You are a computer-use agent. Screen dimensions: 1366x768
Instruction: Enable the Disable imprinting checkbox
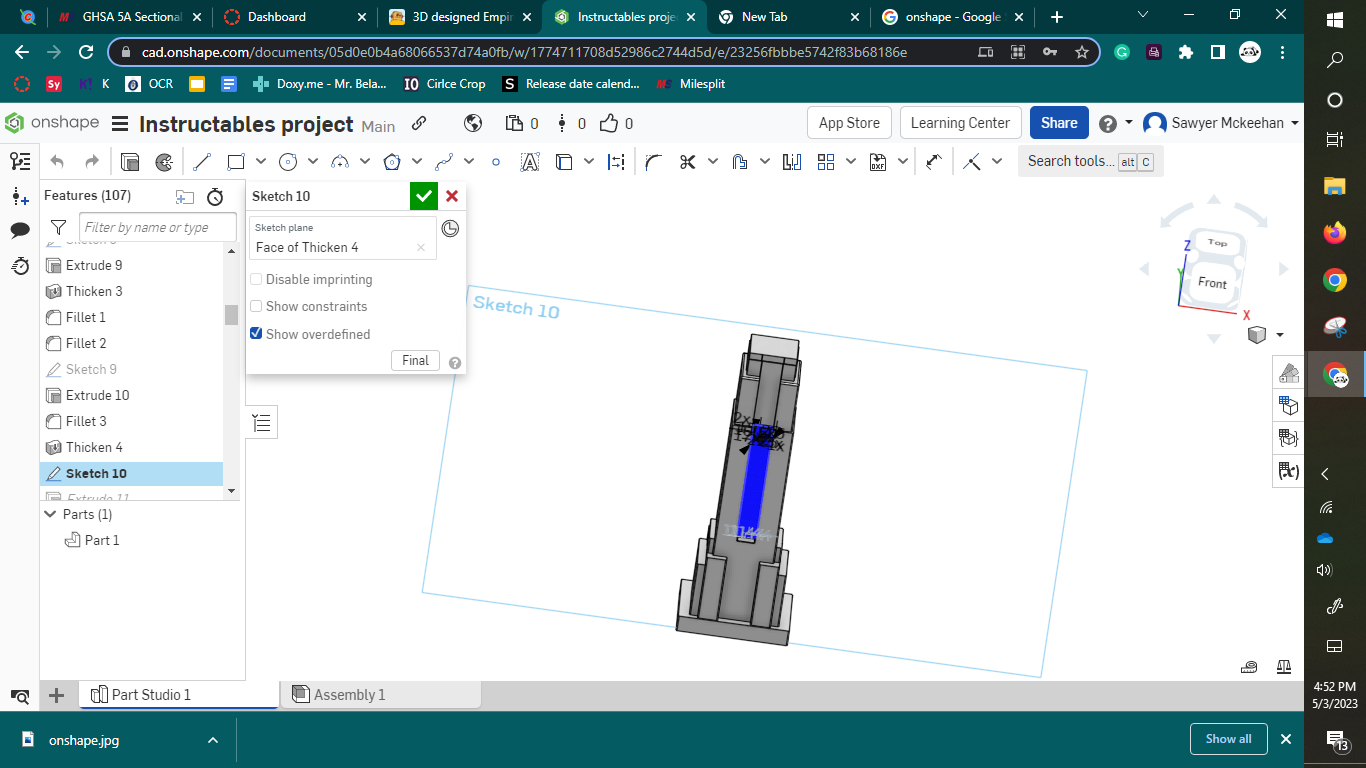click(x=256, y=279)
